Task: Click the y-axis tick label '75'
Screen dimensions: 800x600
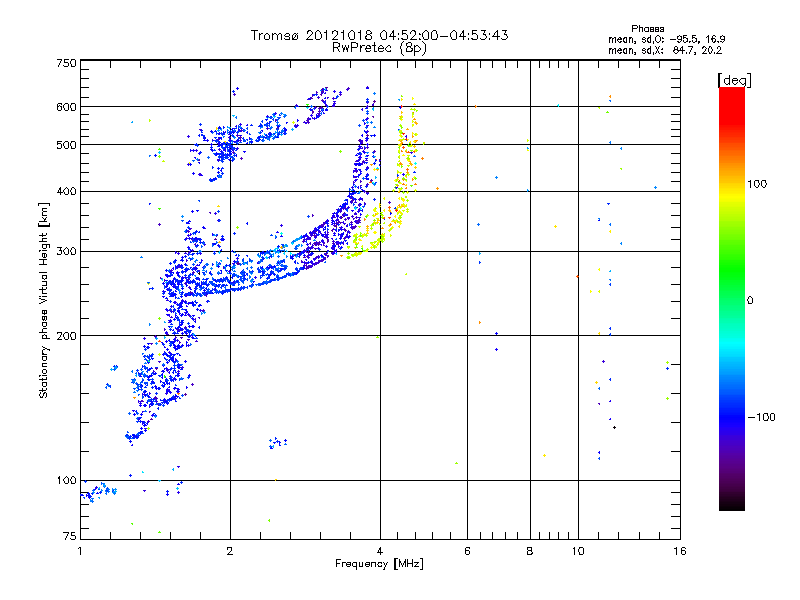Action: (70, 536)
